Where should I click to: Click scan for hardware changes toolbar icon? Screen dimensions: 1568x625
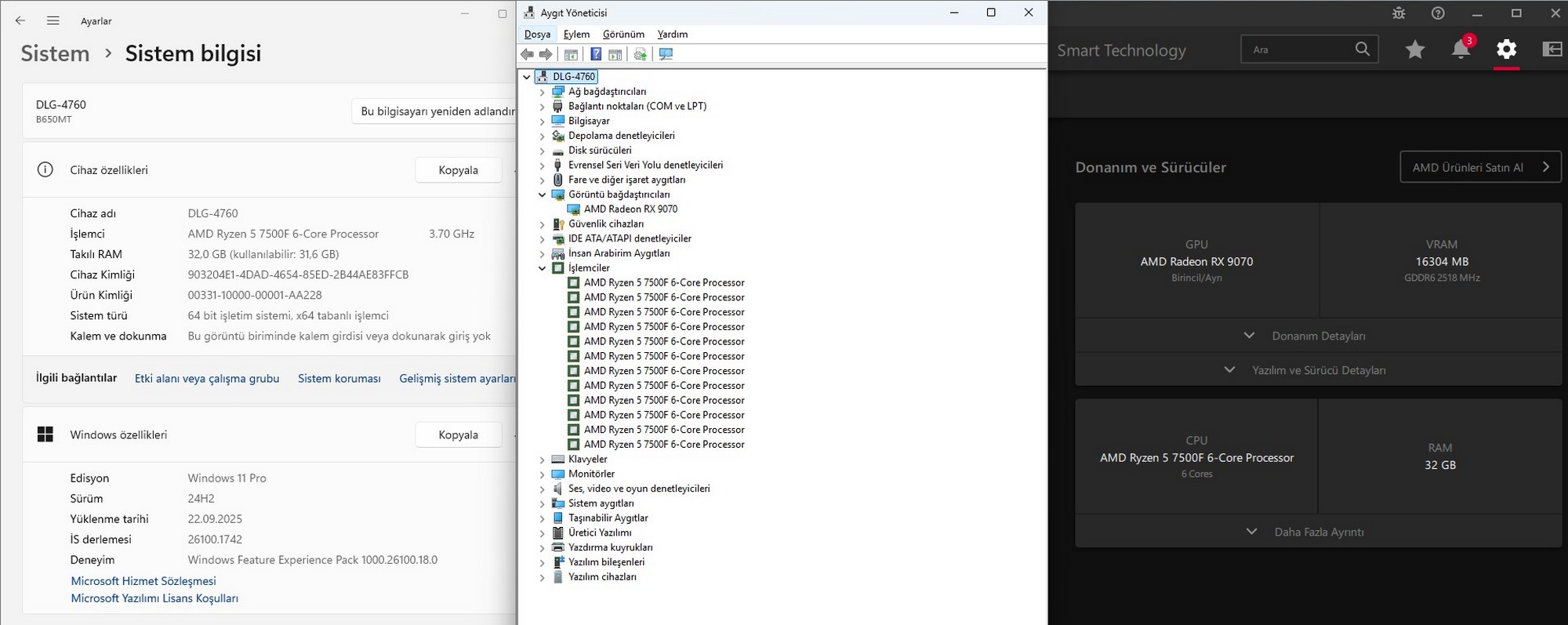[666, 54]
